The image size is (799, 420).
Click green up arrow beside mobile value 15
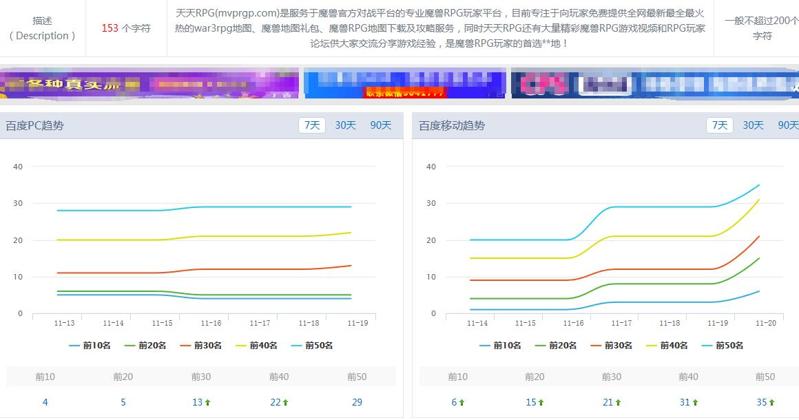[x=541, y=403]
